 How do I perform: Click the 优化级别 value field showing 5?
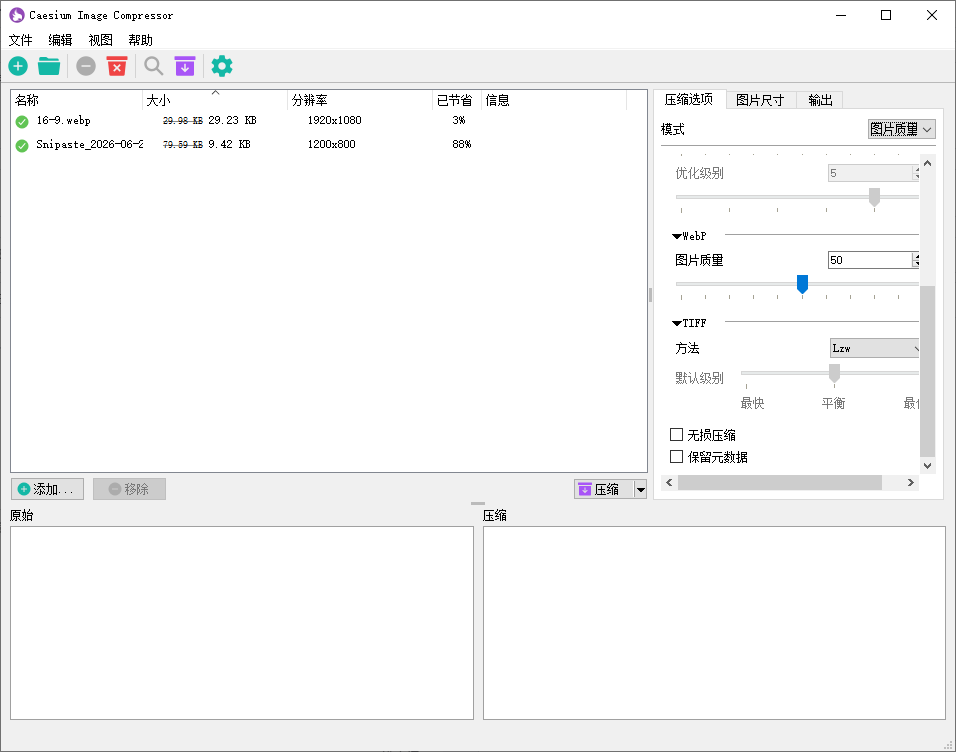(869, 173)
